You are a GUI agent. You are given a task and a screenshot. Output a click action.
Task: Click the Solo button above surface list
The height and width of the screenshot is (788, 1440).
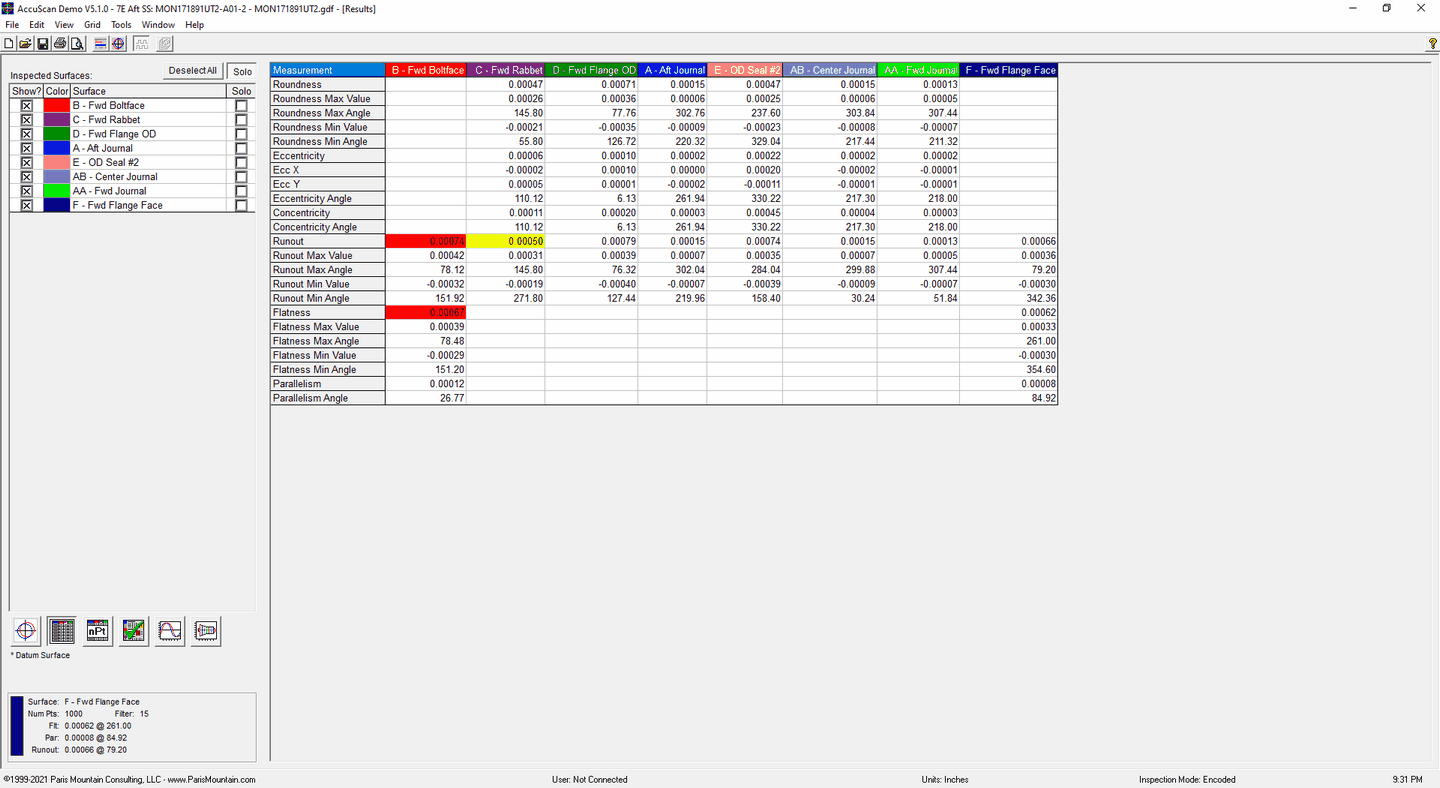242,71
